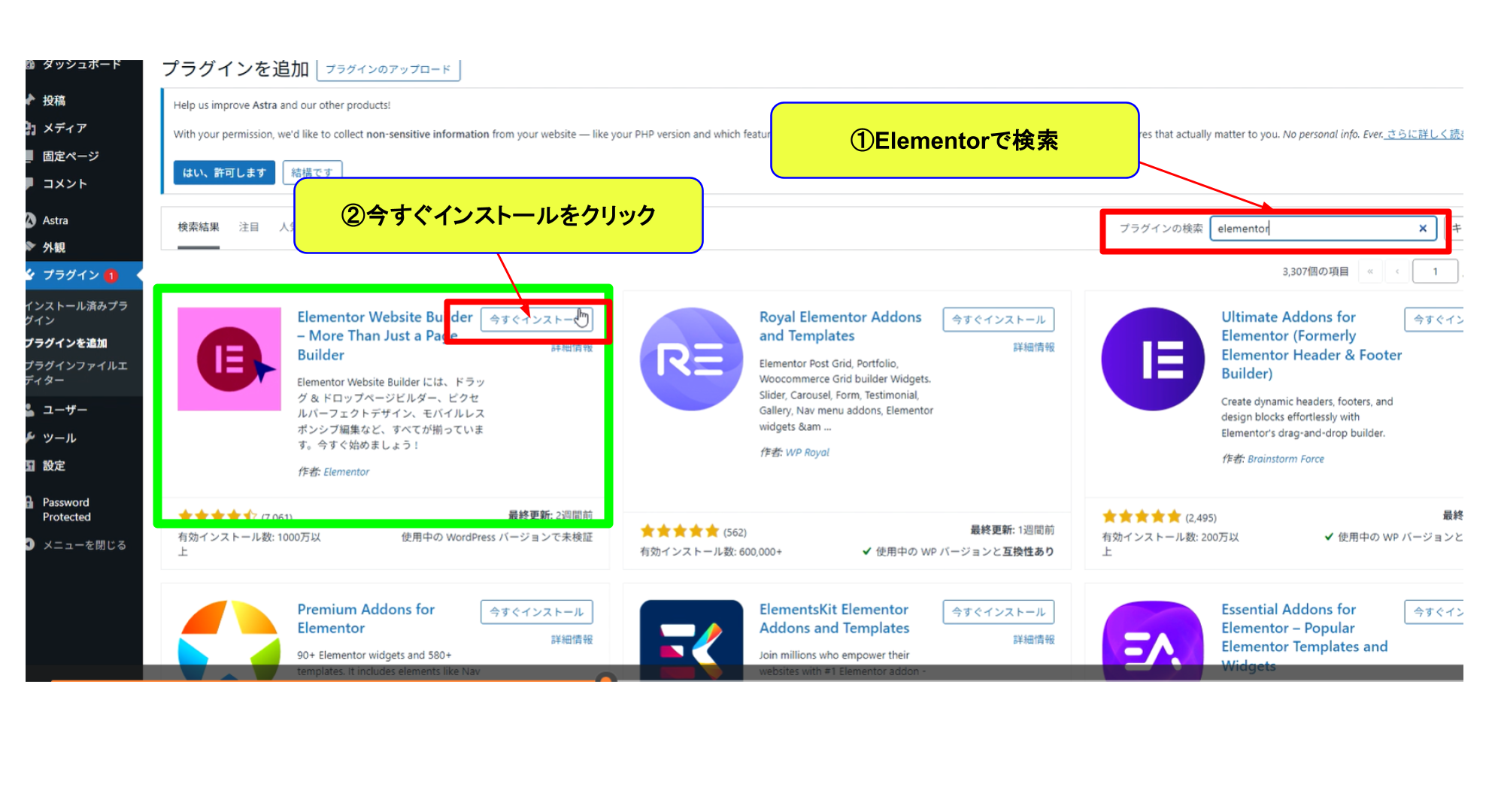Open Premium Addons for Elementor title link
This screenshot has height=812, width=1489.
tap(365, 619)
